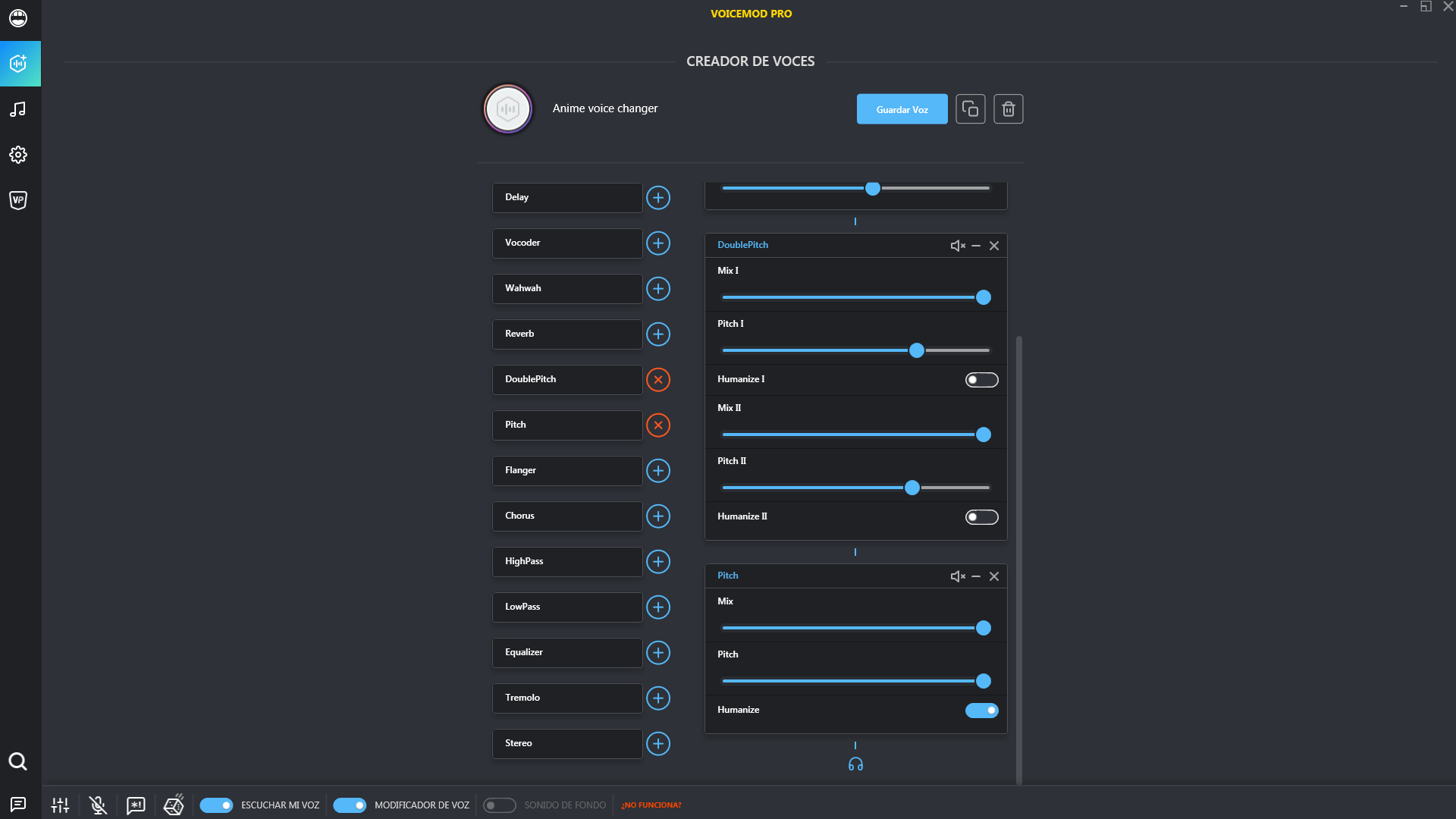Viewport: 1456px width, 819px height.
Task: Collapse the Pitch panel
Action: click(976, 576)
